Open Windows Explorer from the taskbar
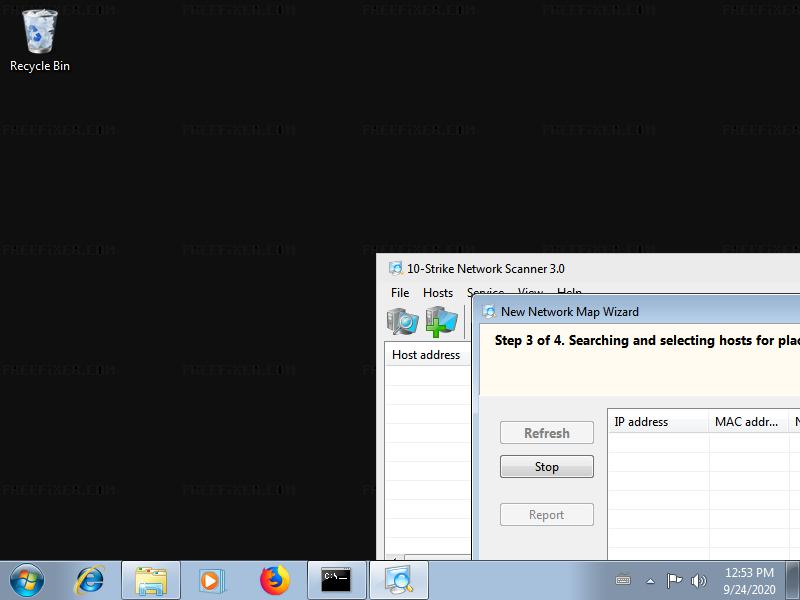The width and height of the screenshot is (800, 600). coord(151,580)
